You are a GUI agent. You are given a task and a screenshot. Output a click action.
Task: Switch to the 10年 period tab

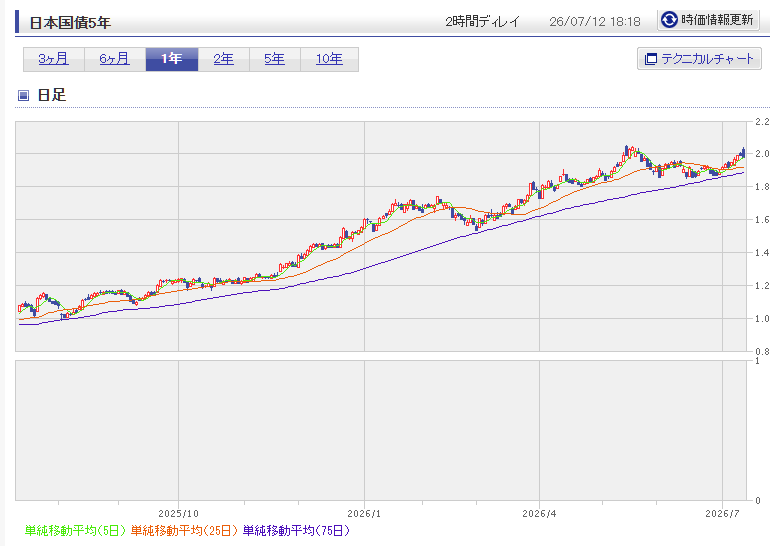(329, 59)
